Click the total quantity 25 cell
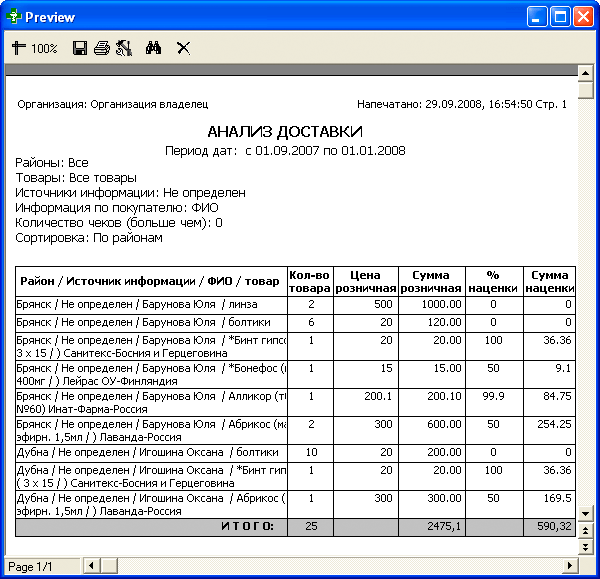Screen dimensions: 600x579 (x=311, y=527)
